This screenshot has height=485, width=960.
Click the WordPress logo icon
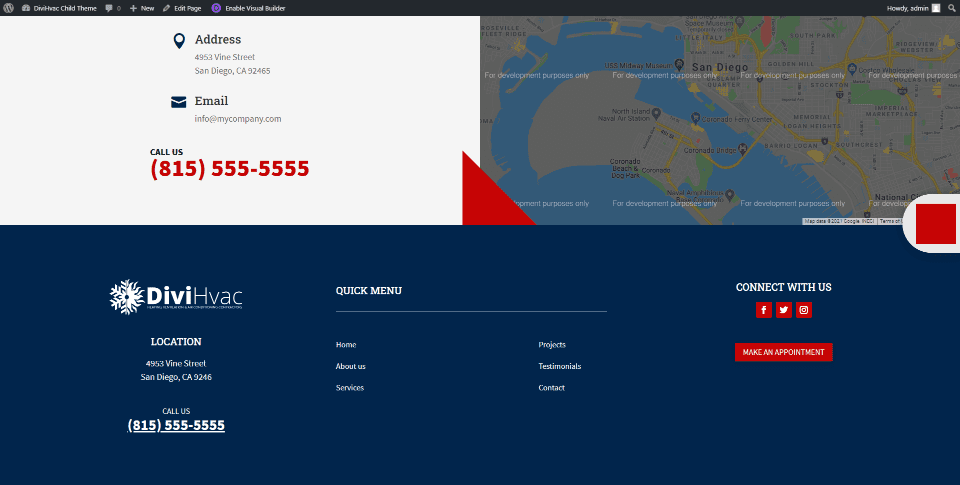9,8
